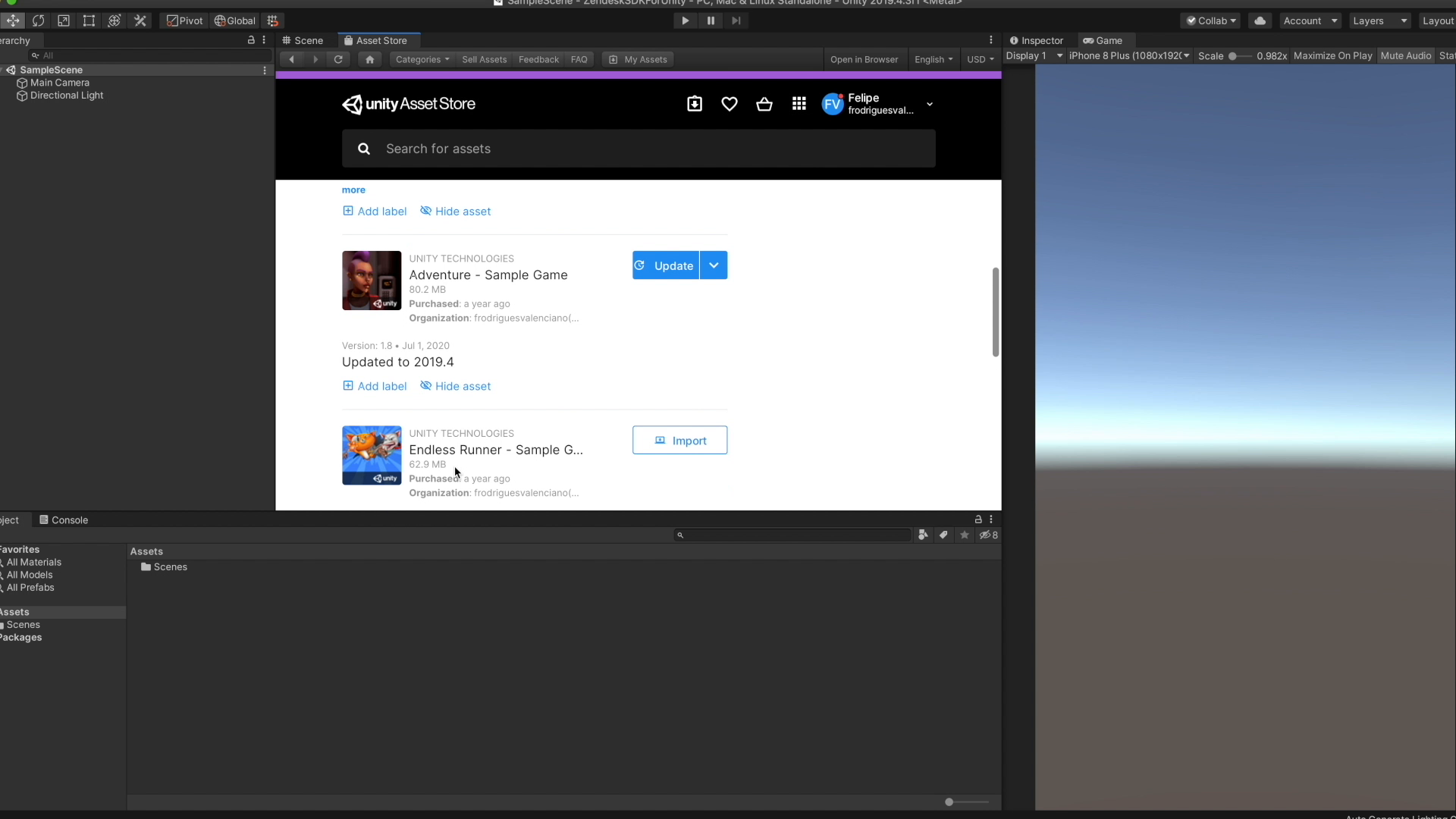Switch to Scene tab
Viewport: 1456px width, 819px height.
point(303,40)
